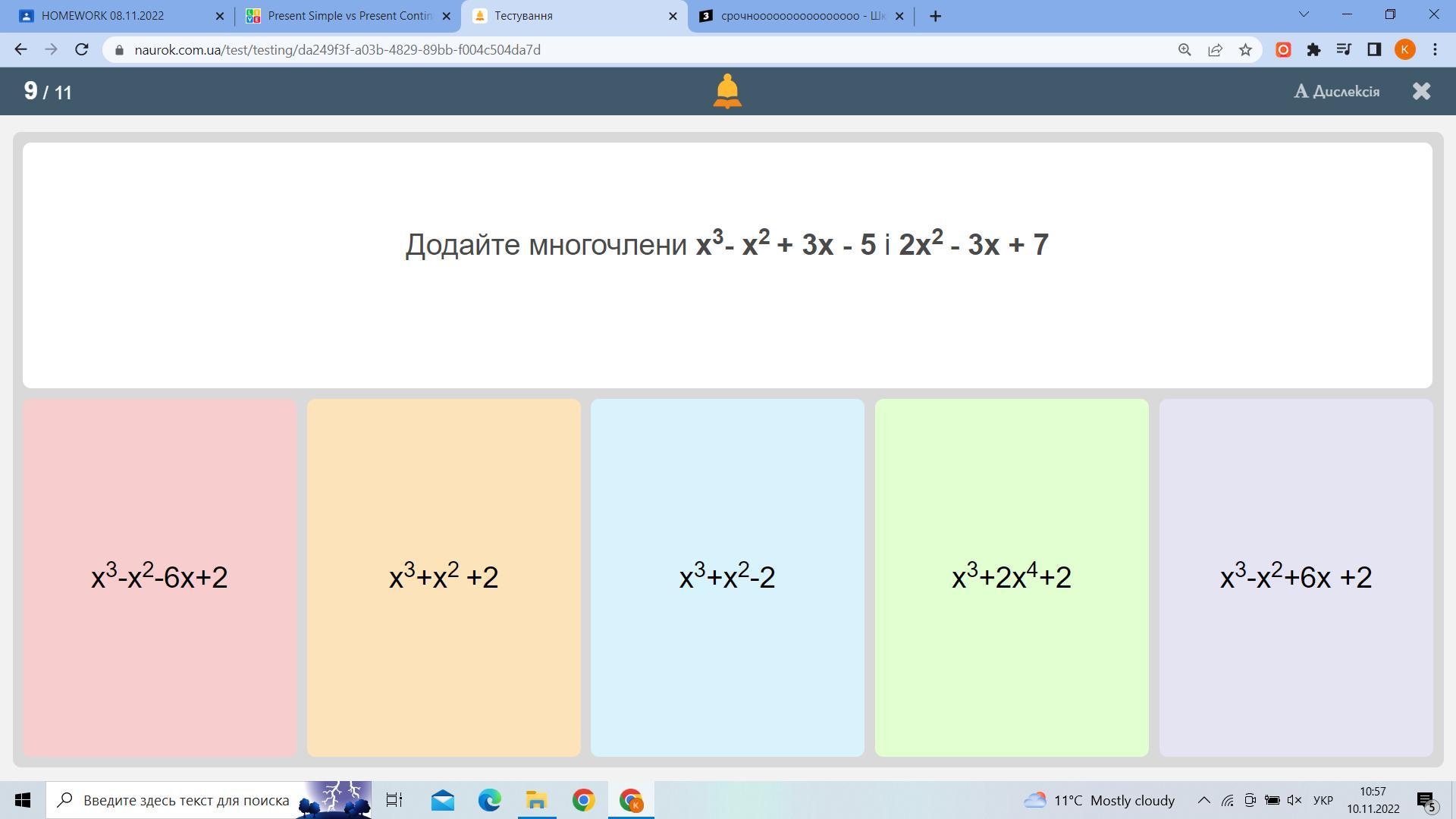
Task: Expand the tab search dropdown arrow
Action: point(1304,14)
